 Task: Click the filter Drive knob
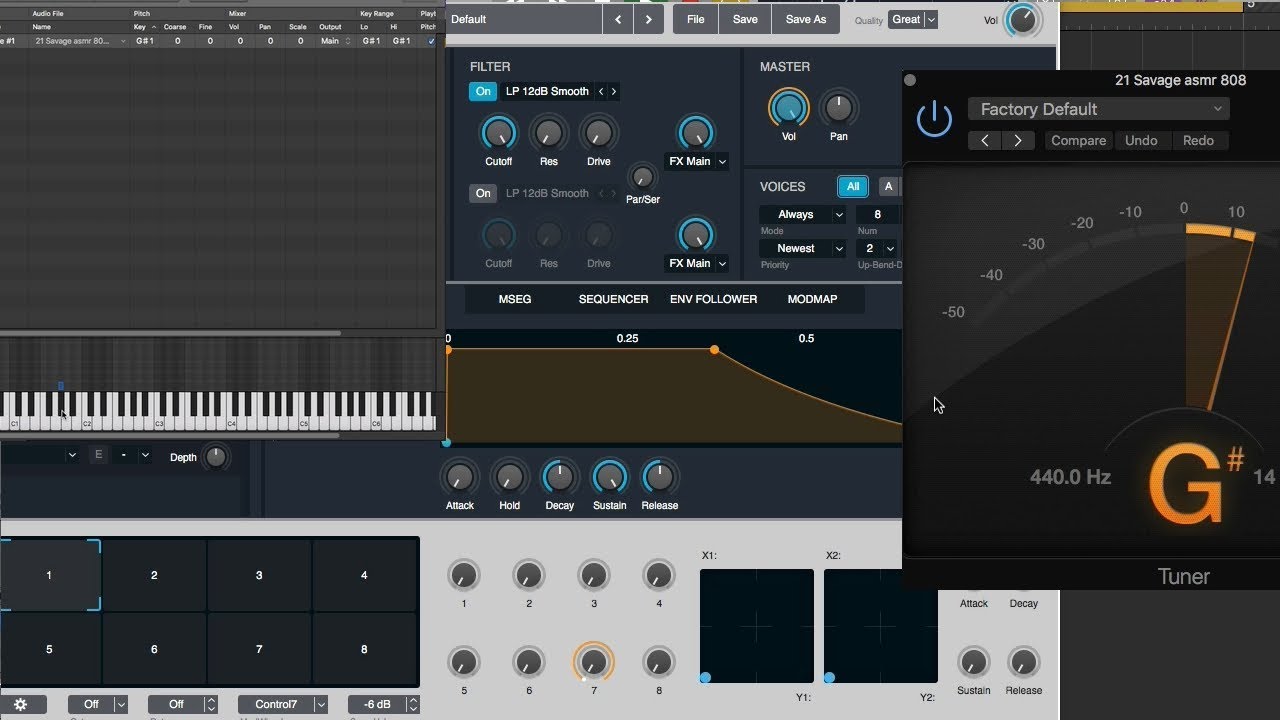click(598, 133)
